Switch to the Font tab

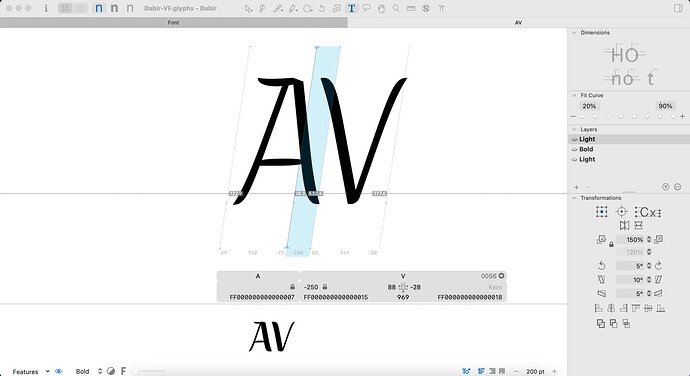pyautogui.click(x=173, y=22)
